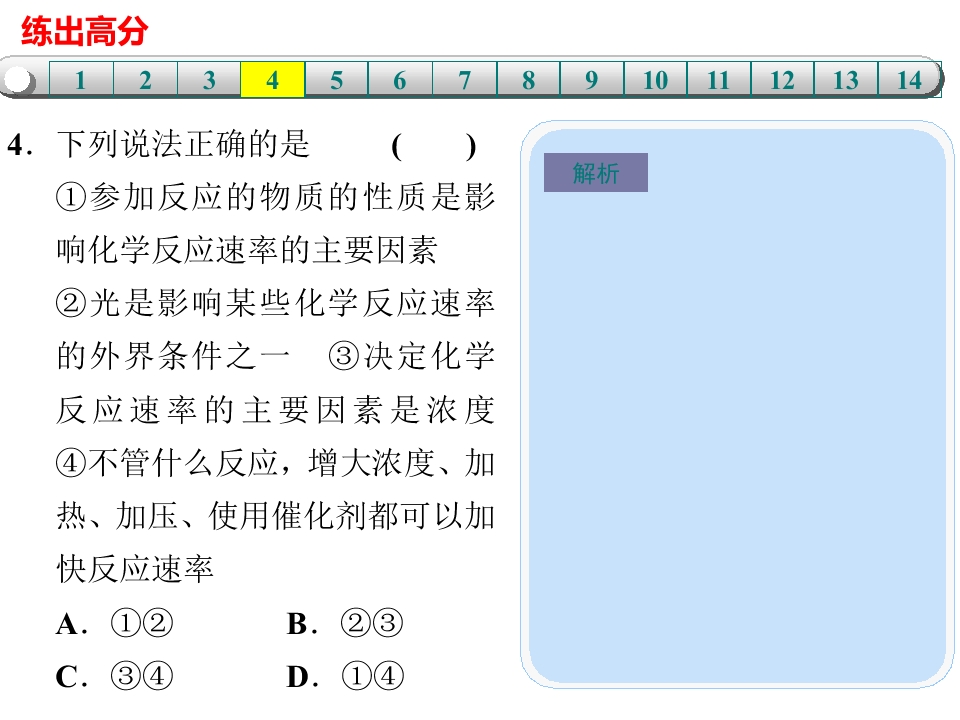Go to question 13 tab
Image resolution: width=960 pixels, height=720 pixels.
click(x=846, y=80)
